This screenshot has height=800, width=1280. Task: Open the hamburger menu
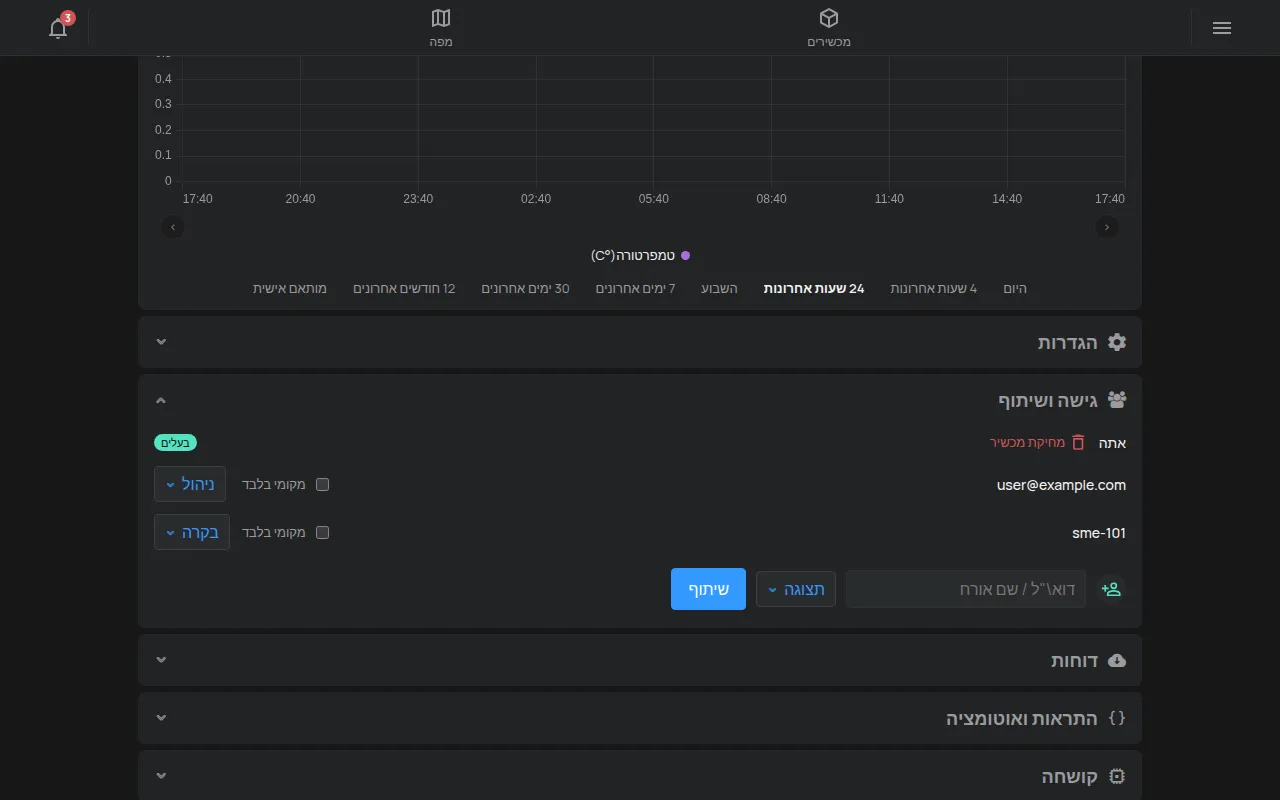(x=1221, y=28)
